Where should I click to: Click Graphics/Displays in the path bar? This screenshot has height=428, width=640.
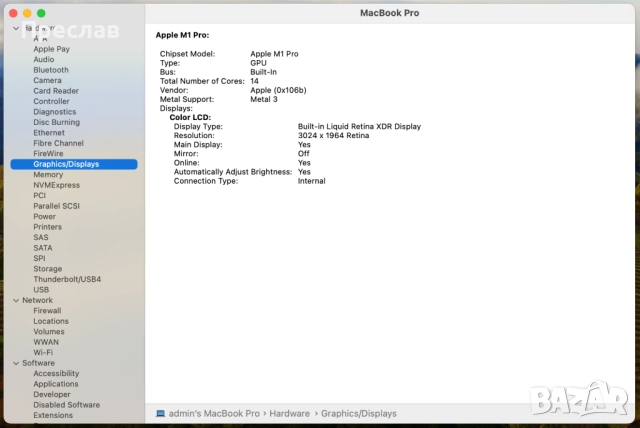[x=359, y=414]
